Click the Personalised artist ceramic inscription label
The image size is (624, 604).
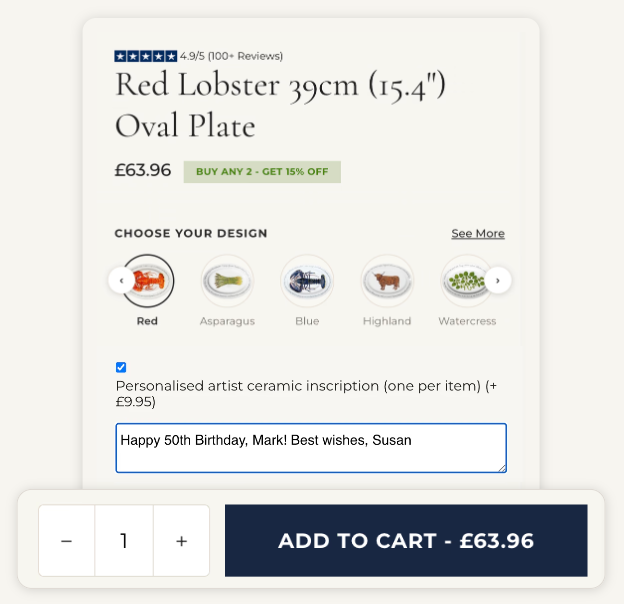pos(306,394)
